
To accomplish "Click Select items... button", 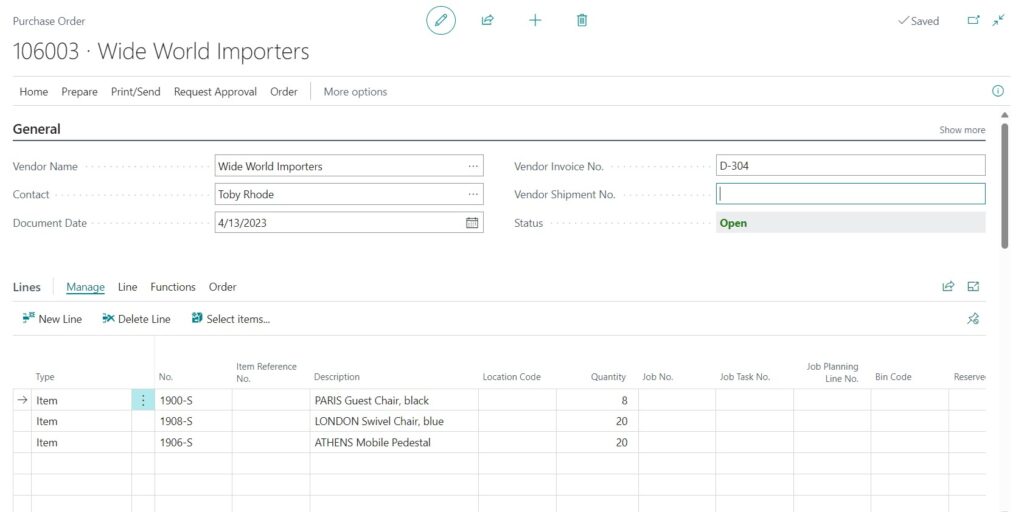I will (x=231, y=319).
